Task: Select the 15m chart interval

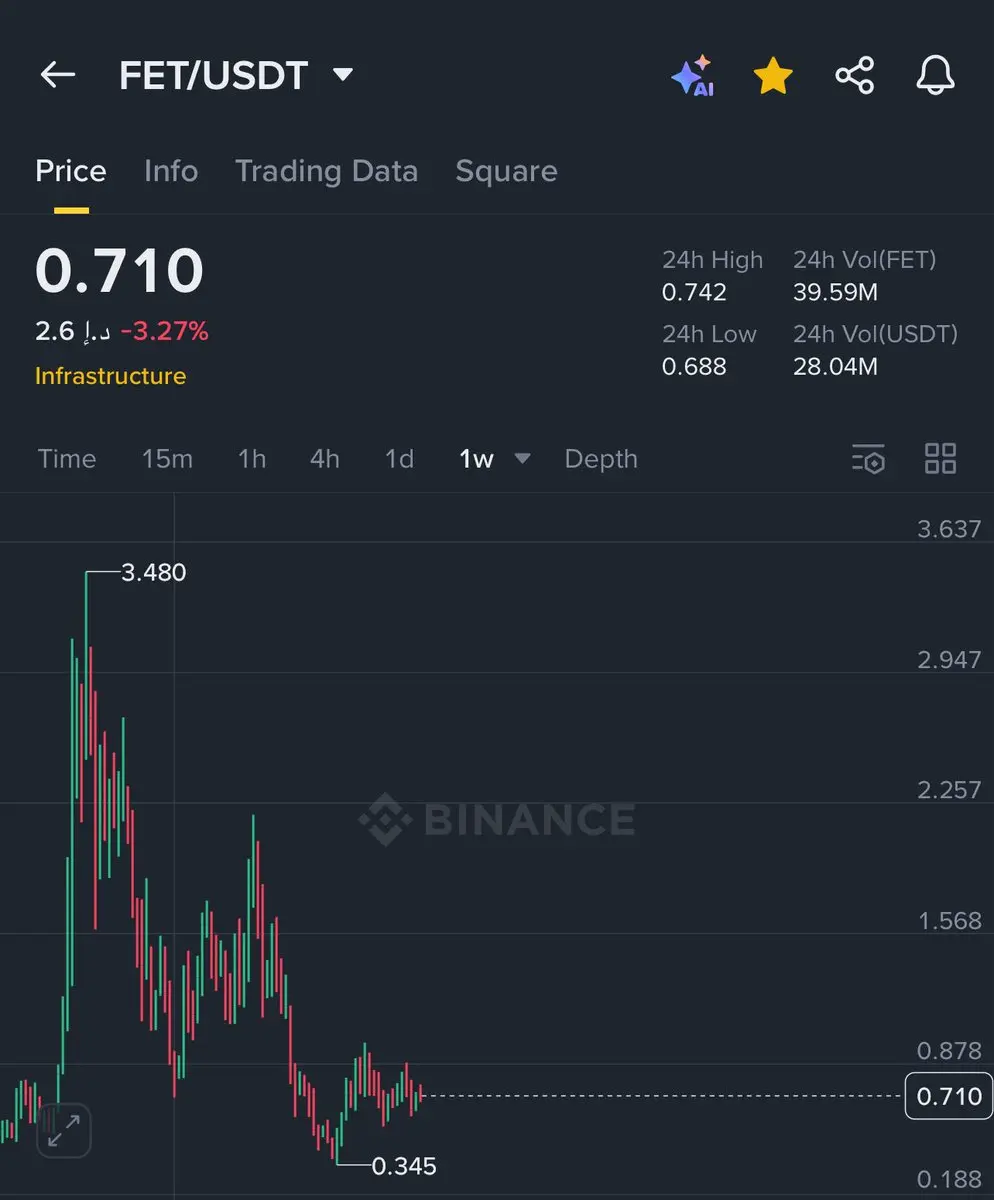Action: 167,459
